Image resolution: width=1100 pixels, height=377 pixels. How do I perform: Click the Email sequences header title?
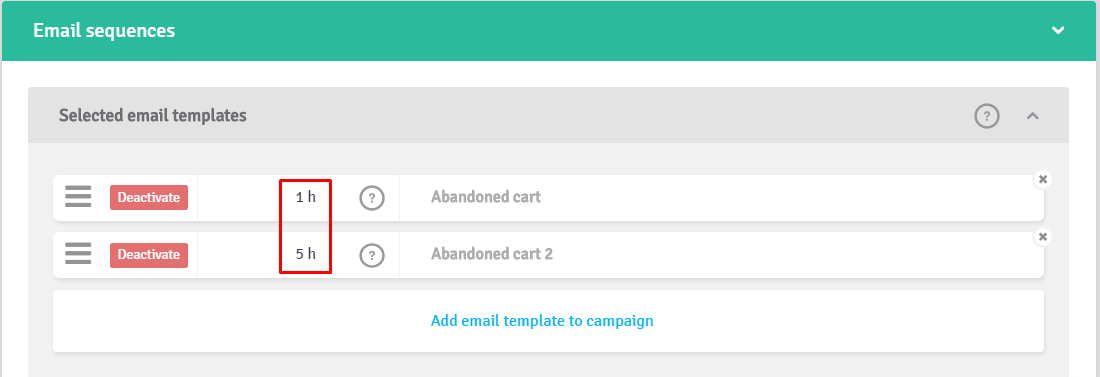click(x=105, y=31)
